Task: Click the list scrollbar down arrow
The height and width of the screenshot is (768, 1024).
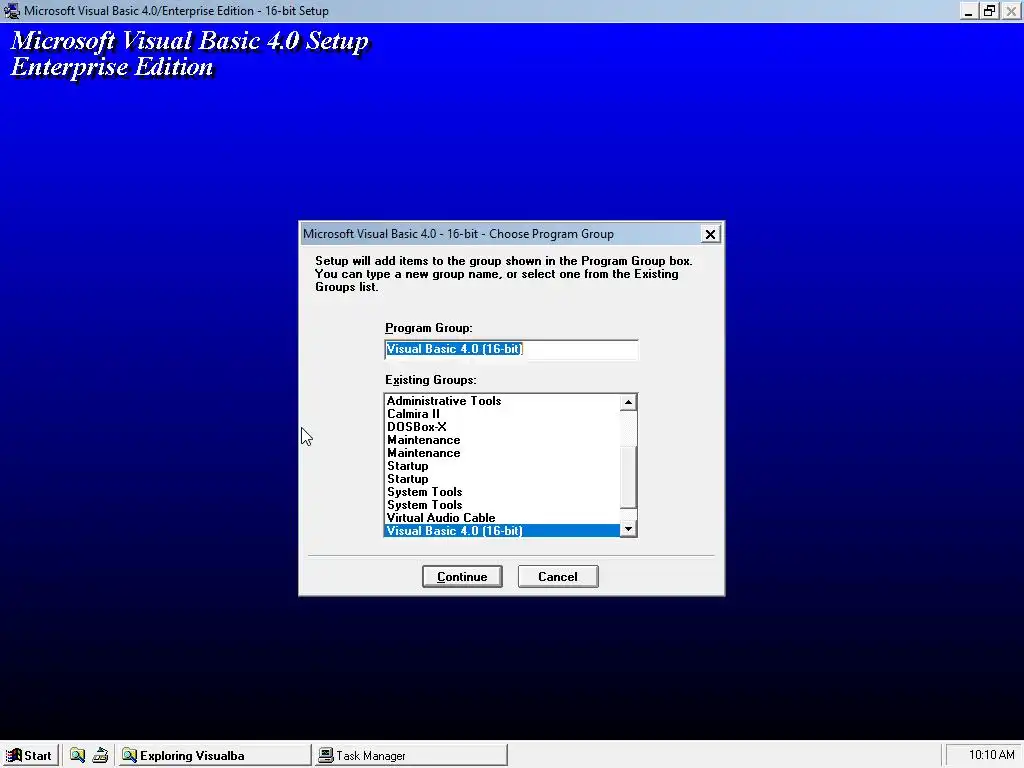Action: pyautogui.click(x=628, y=528)
